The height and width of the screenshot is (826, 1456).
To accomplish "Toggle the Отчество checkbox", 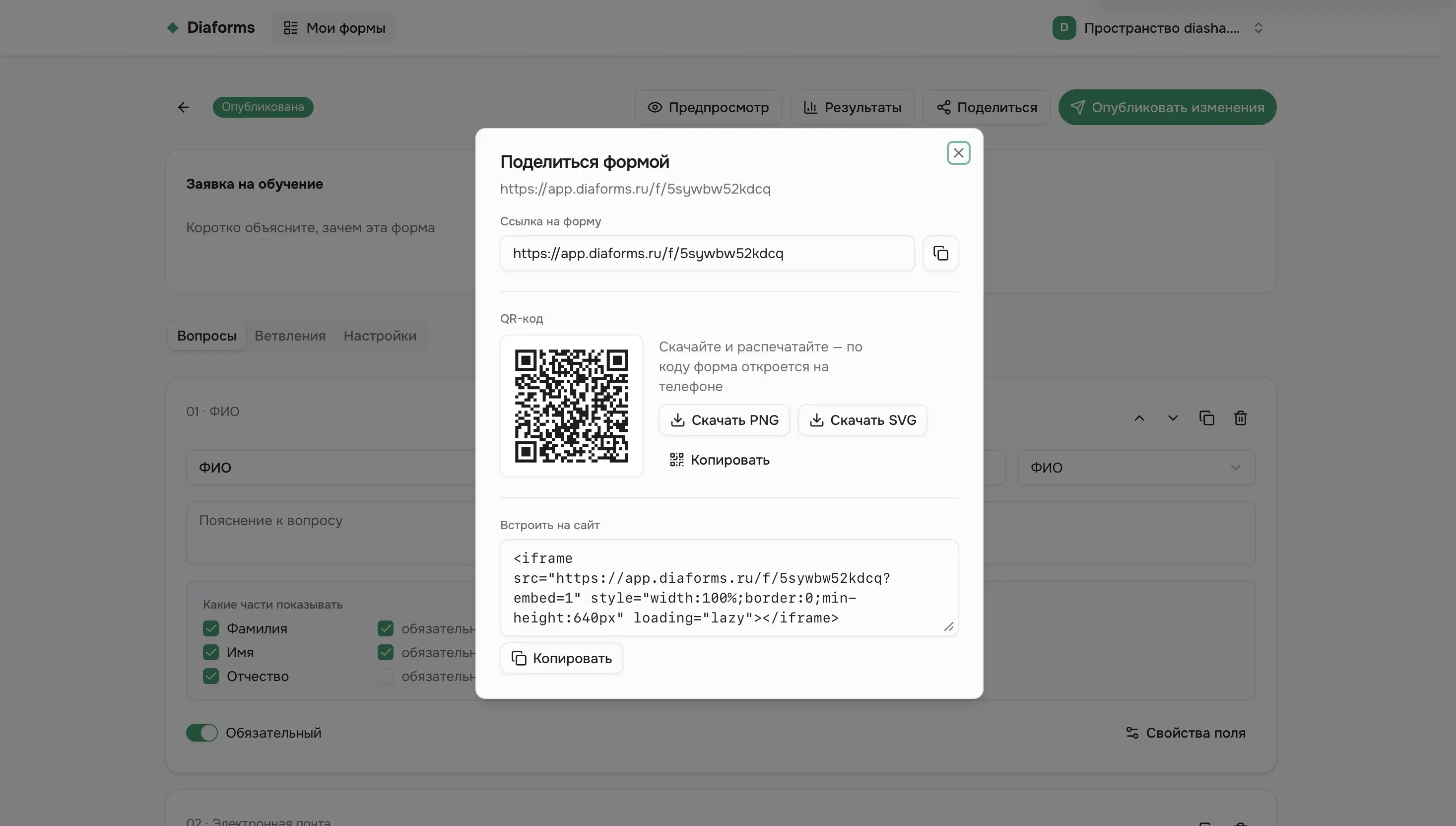I will coord(211,676).
